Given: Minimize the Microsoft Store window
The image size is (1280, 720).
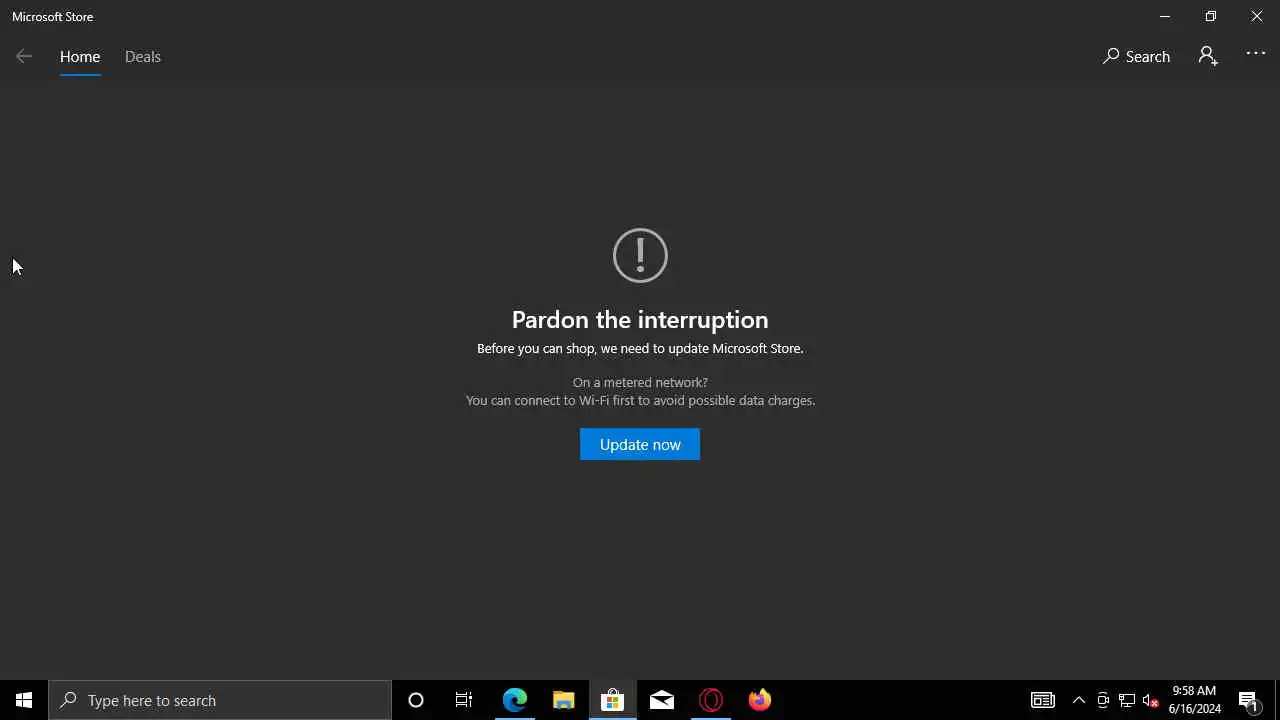Looking at the screenshot, I should (x=1165, y=16).
